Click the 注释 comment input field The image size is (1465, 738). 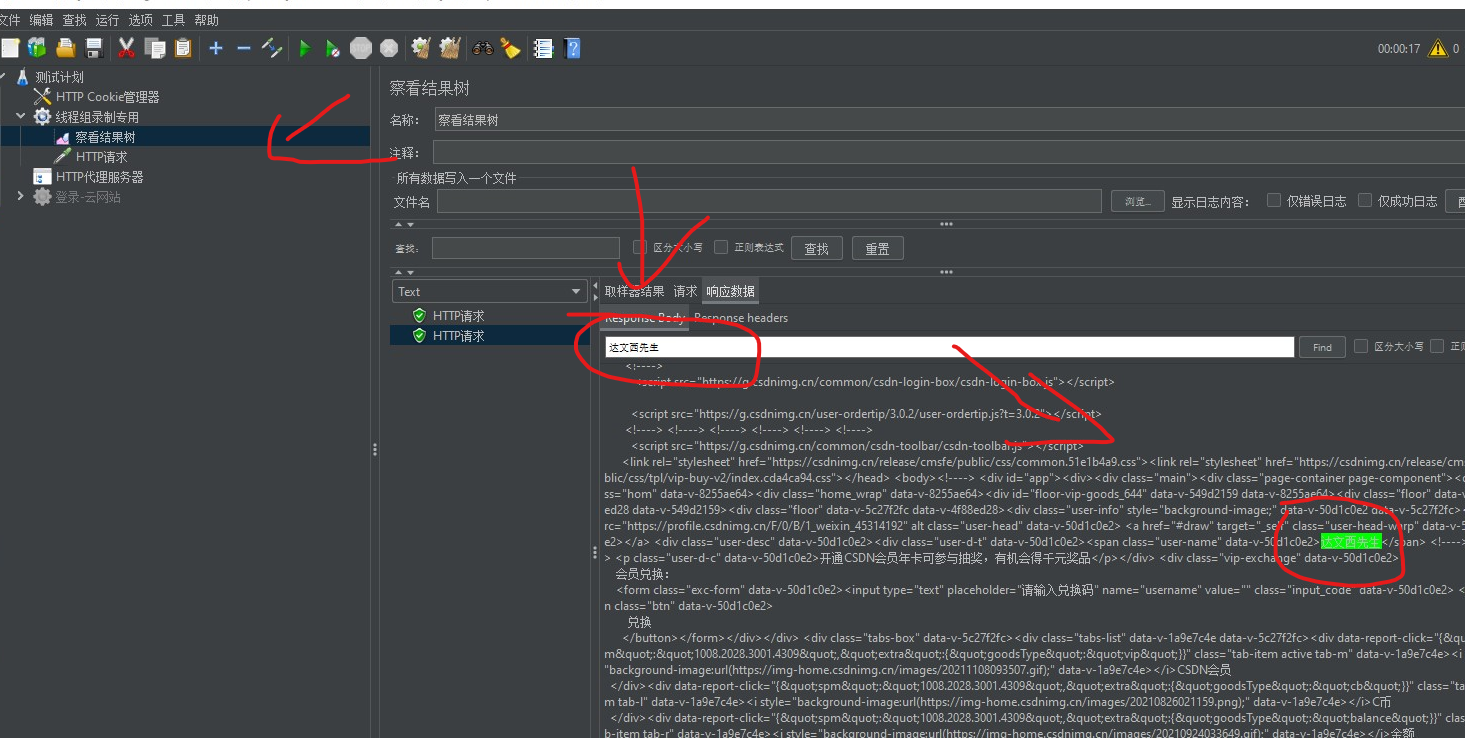tap(950, 152)
